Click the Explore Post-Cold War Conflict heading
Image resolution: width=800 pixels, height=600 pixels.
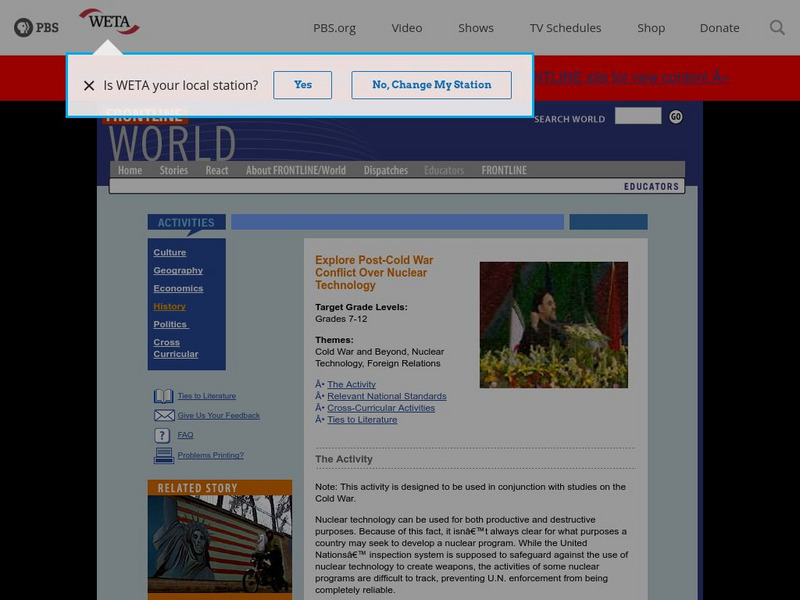tap(374, 272)
